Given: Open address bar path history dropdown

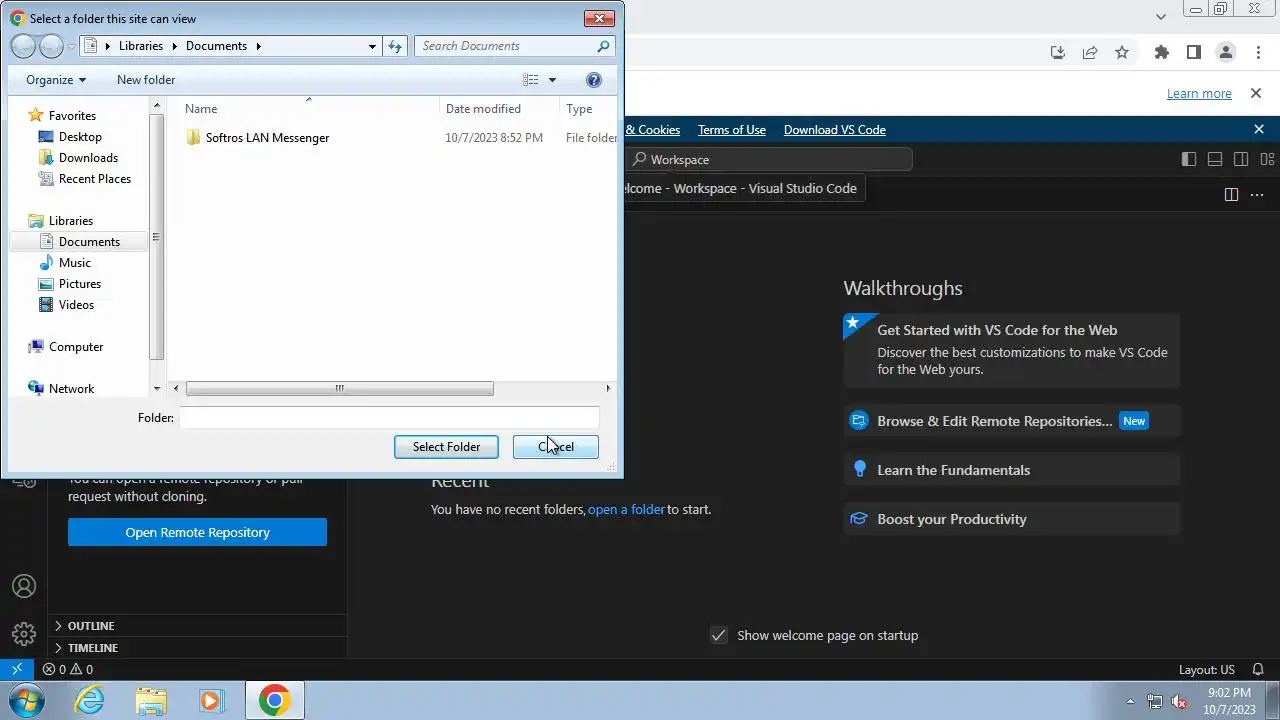Looking at the screenshot, I should click(372, 46).
